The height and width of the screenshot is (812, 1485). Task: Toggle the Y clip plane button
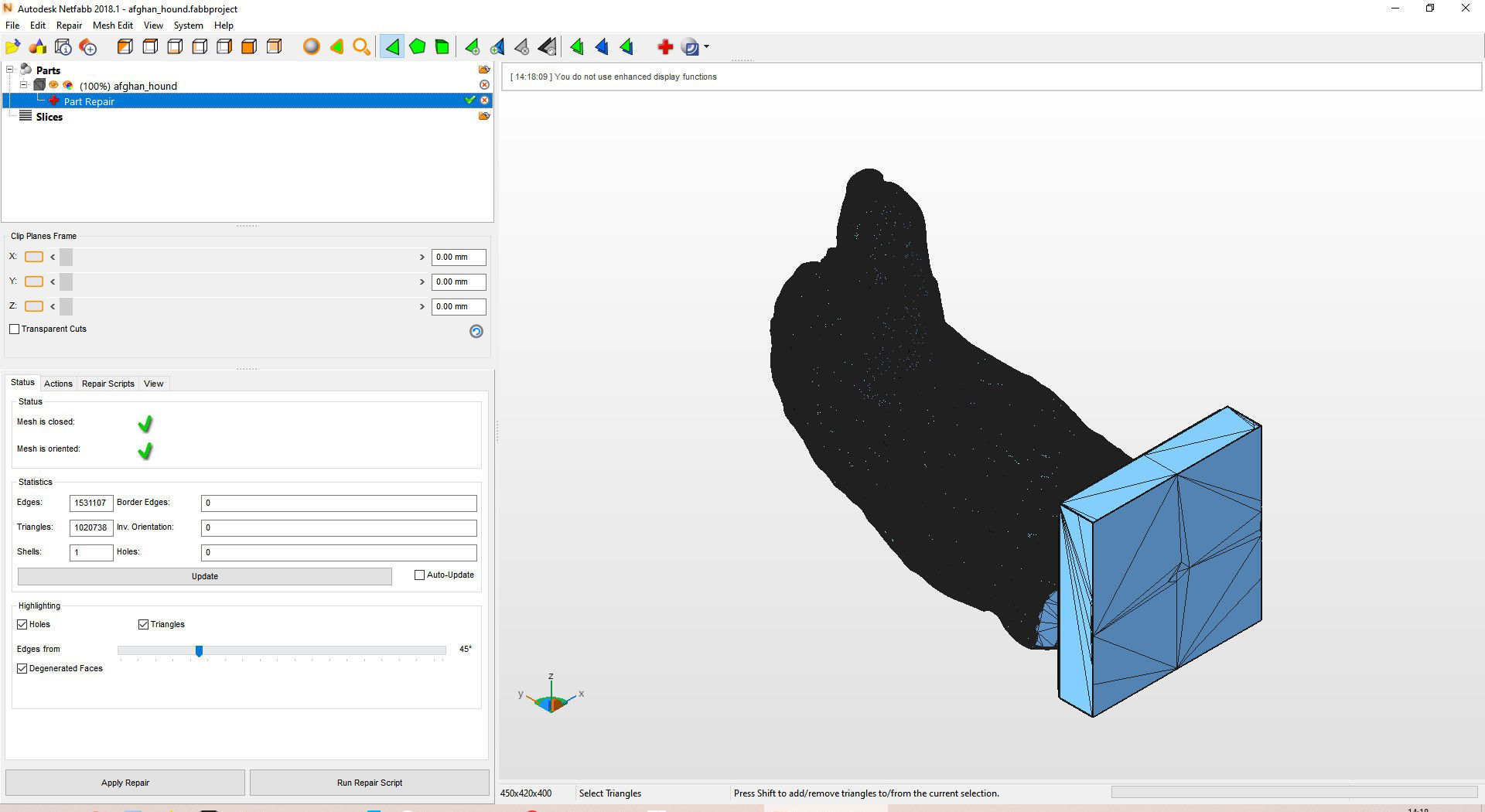click(x=34, y=281)
